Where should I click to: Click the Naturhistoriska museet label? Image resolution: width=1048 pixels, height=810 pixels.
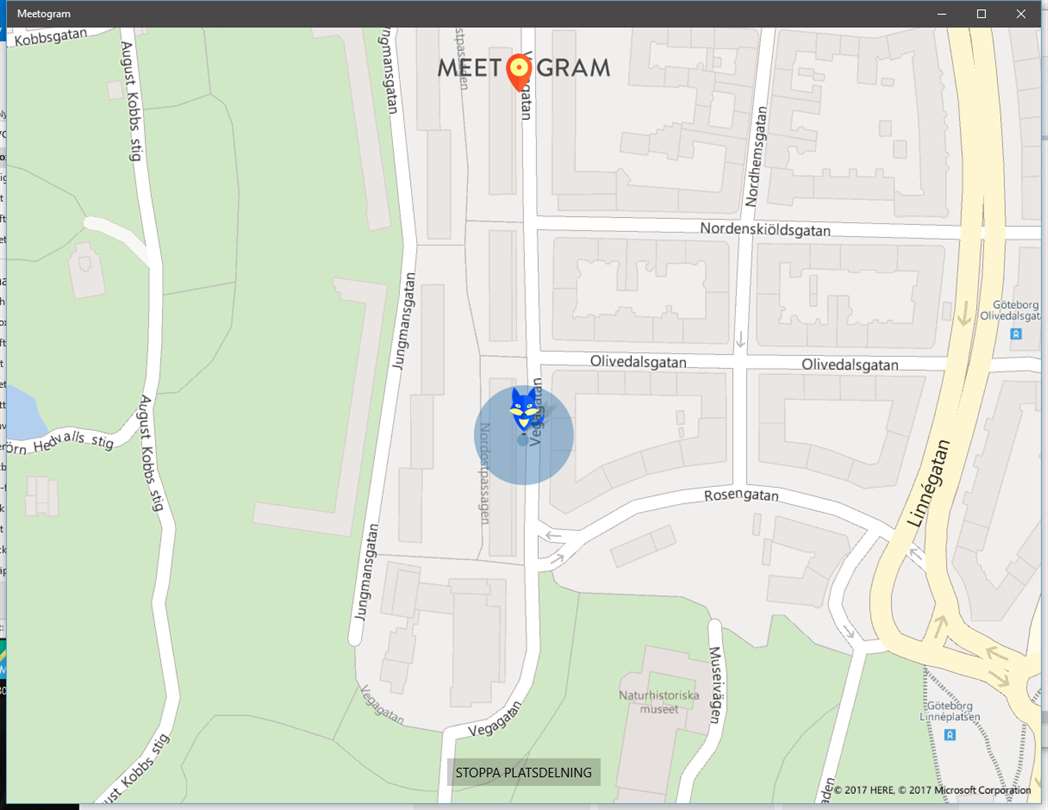point(658,702)
